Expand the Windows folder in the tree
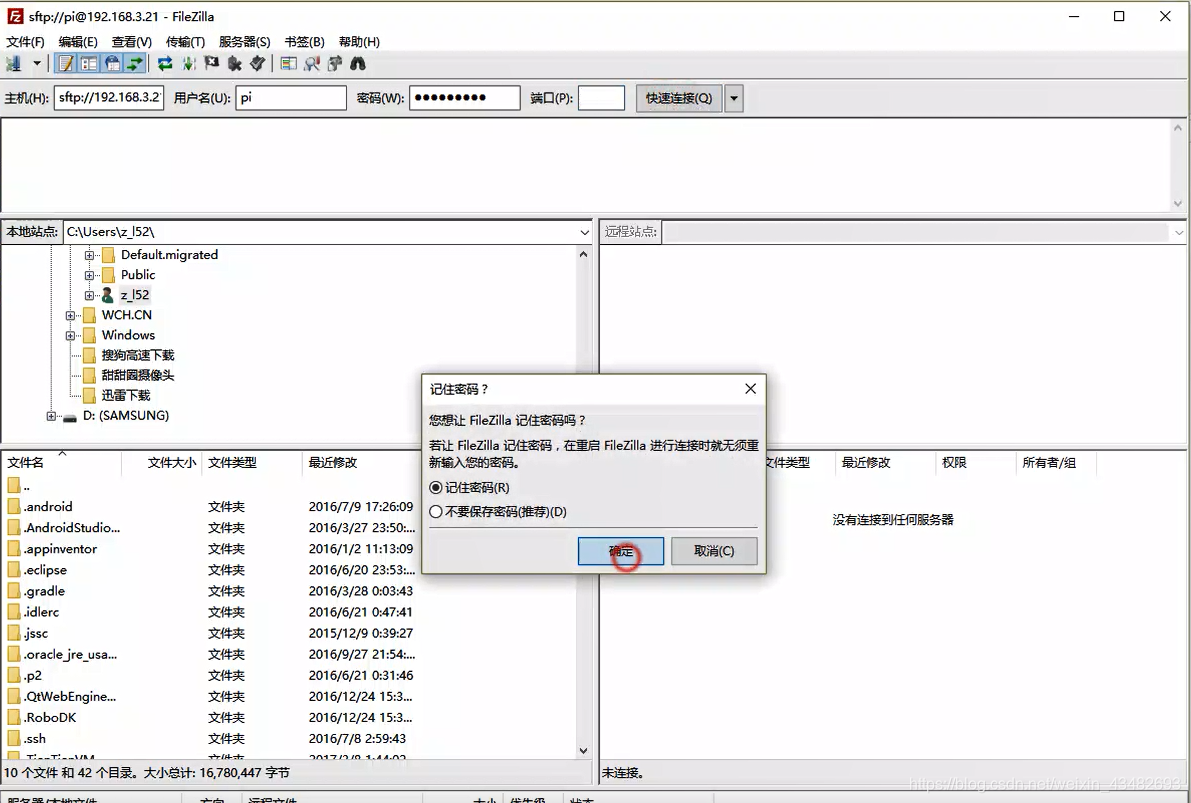This screenshot has width=1191, height=803. (x=68, y=334)
